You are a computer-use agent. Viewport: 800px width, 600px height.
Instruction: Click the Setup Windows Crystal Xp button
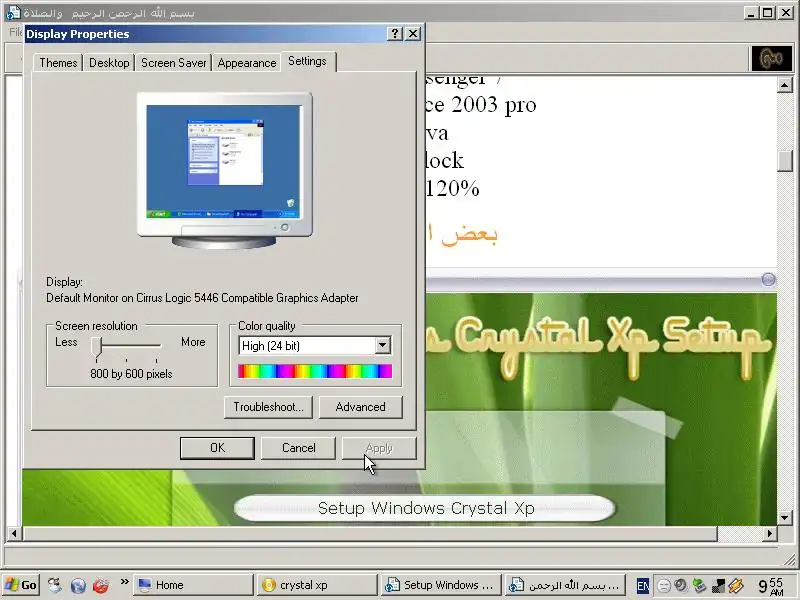425,508
